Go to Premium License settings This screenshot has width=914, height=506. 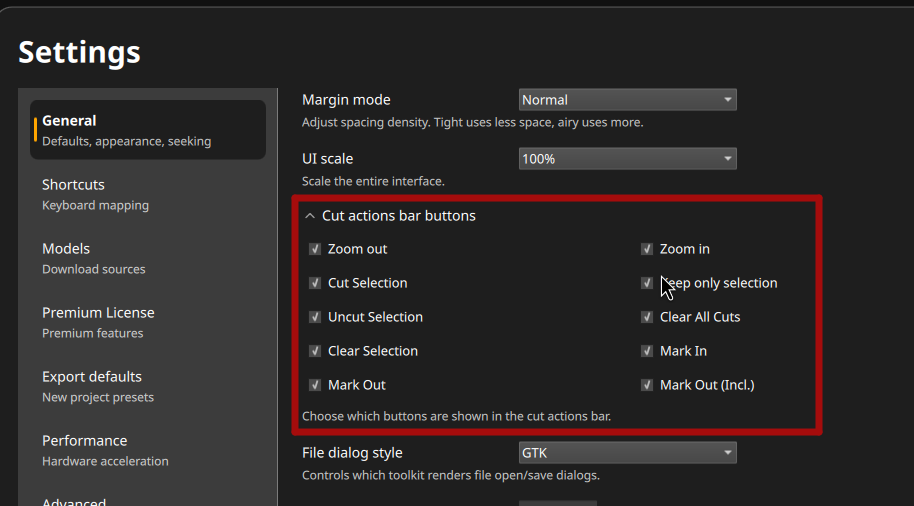[148, 322]
